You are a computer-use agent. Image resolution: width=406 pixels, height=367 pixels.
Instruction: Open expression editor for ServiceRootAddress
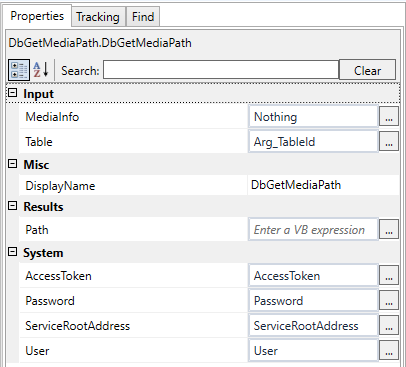[389, 326]
